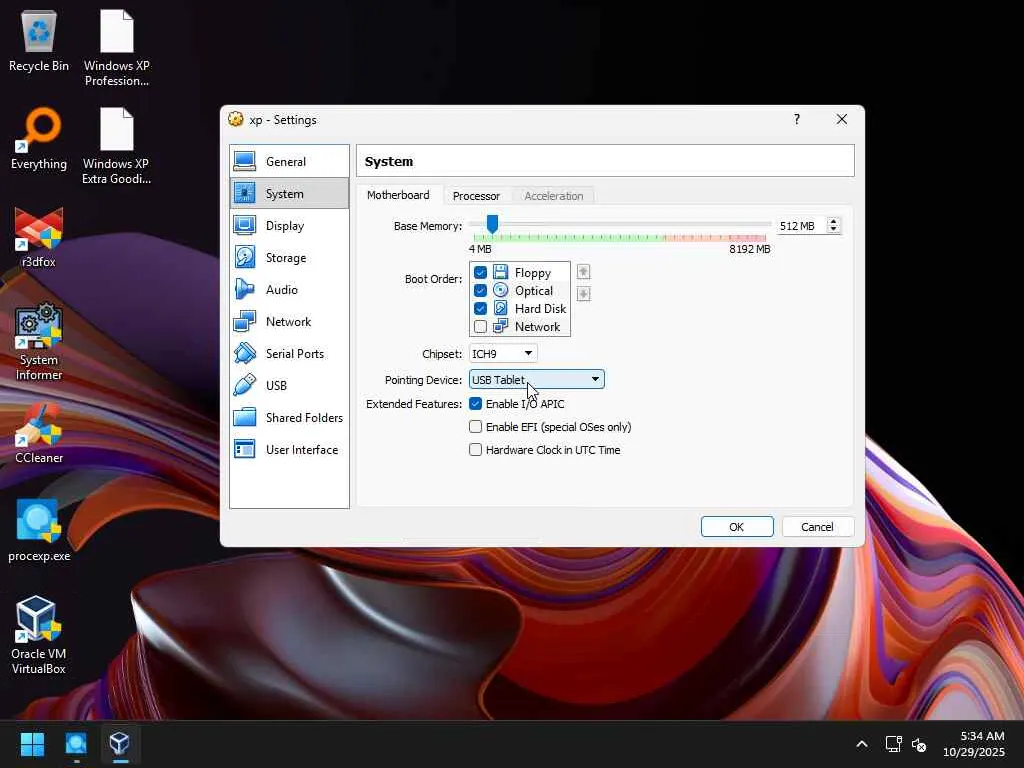This screenshot has height=768, width=1024.
Task: Select the Windows XP Professional file icon
Action: pos(116,49)
